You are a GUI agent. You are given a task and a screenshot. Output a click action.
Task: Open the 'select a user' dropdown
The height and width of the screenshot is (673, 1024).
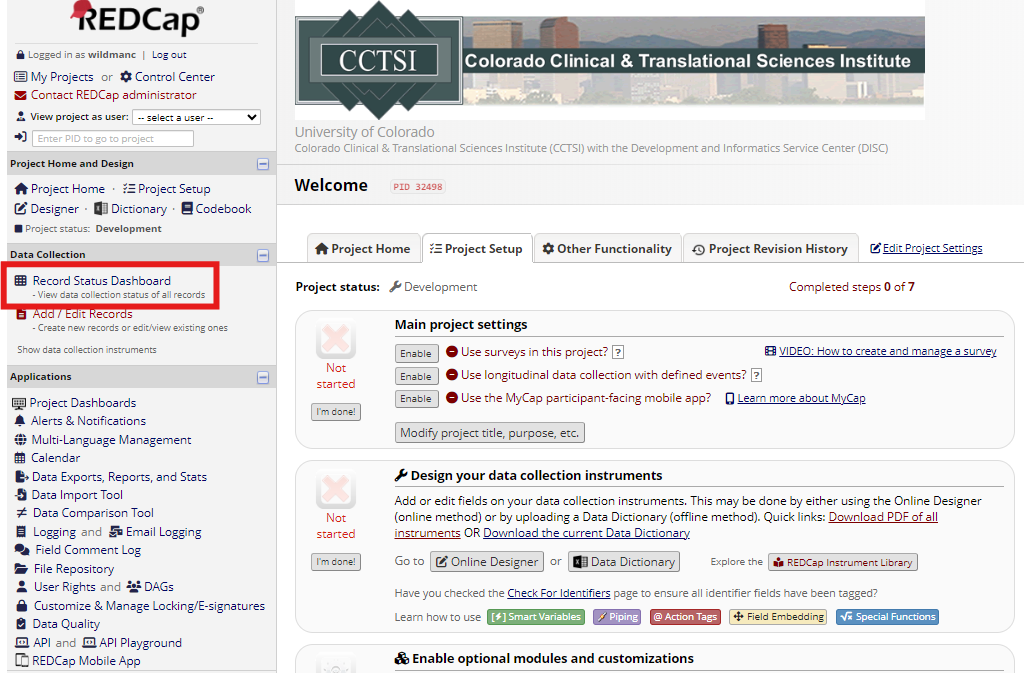pyautogui.click(x=196, y=117)
